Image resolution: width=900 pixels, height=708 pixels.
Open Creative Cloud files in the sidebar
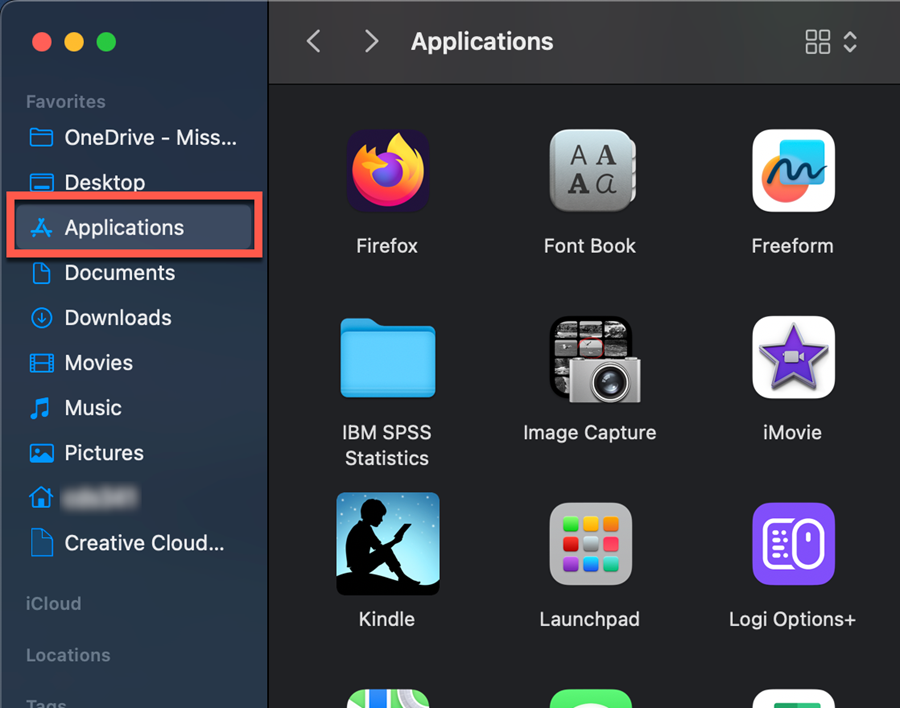tap(133, 543)
